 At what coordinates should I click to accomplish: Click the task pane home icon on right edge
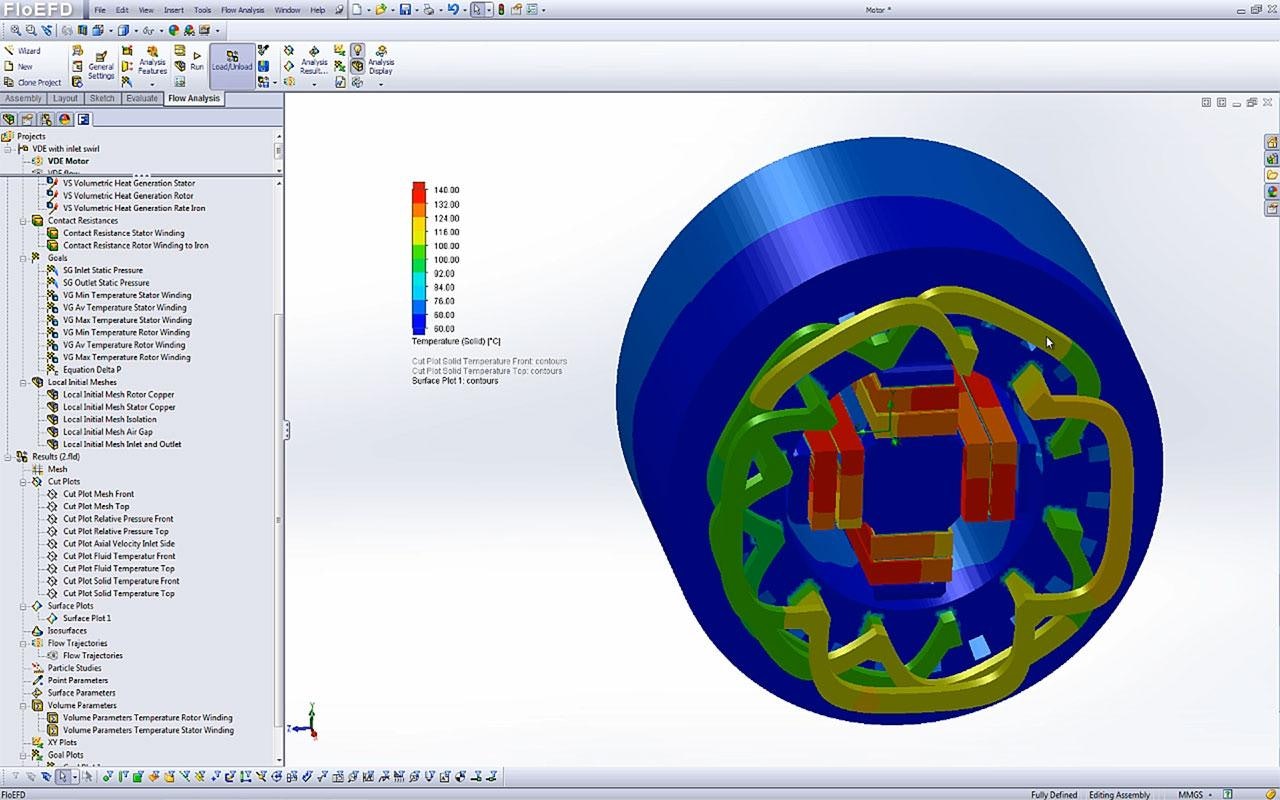[1272, 142]
